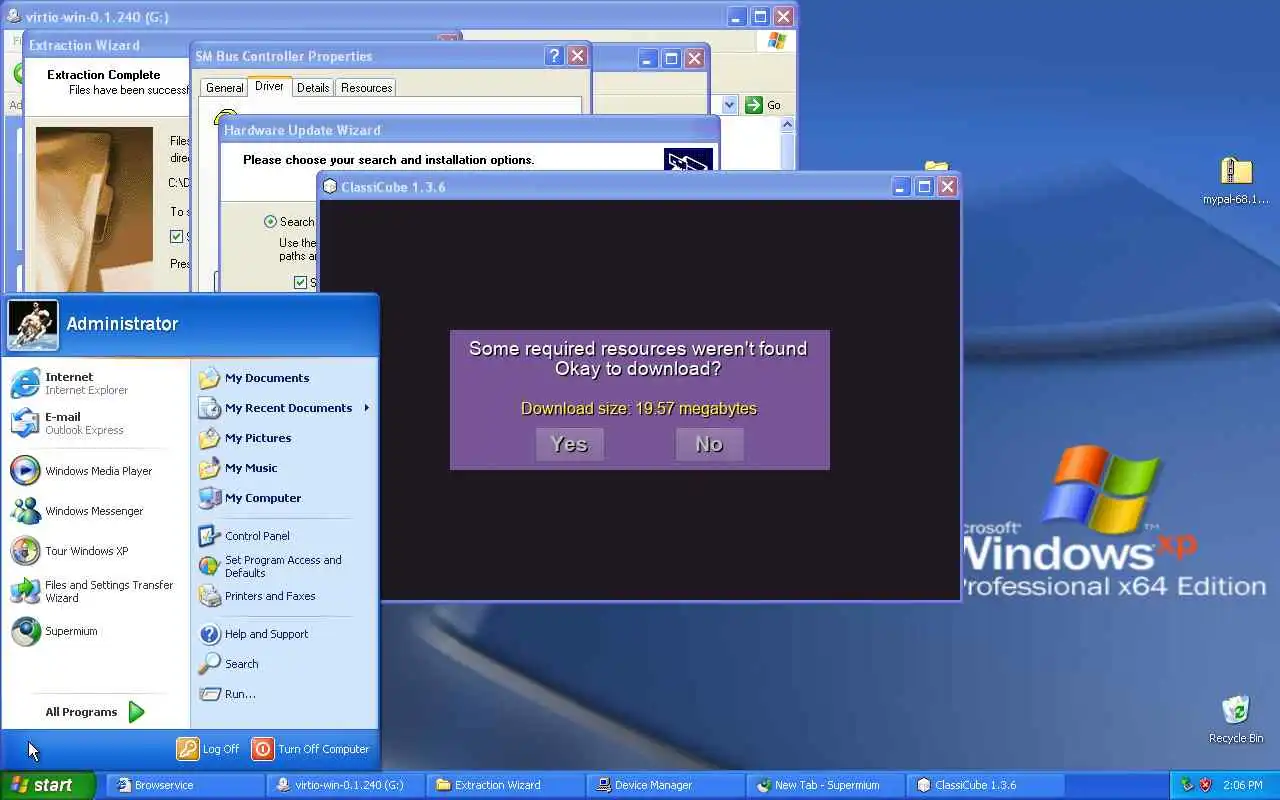The height and width of the screenshot is (800, 1280).
Task: Click the Extraction Wizard folder thumbnail image
Action: [x=94, y=208]
